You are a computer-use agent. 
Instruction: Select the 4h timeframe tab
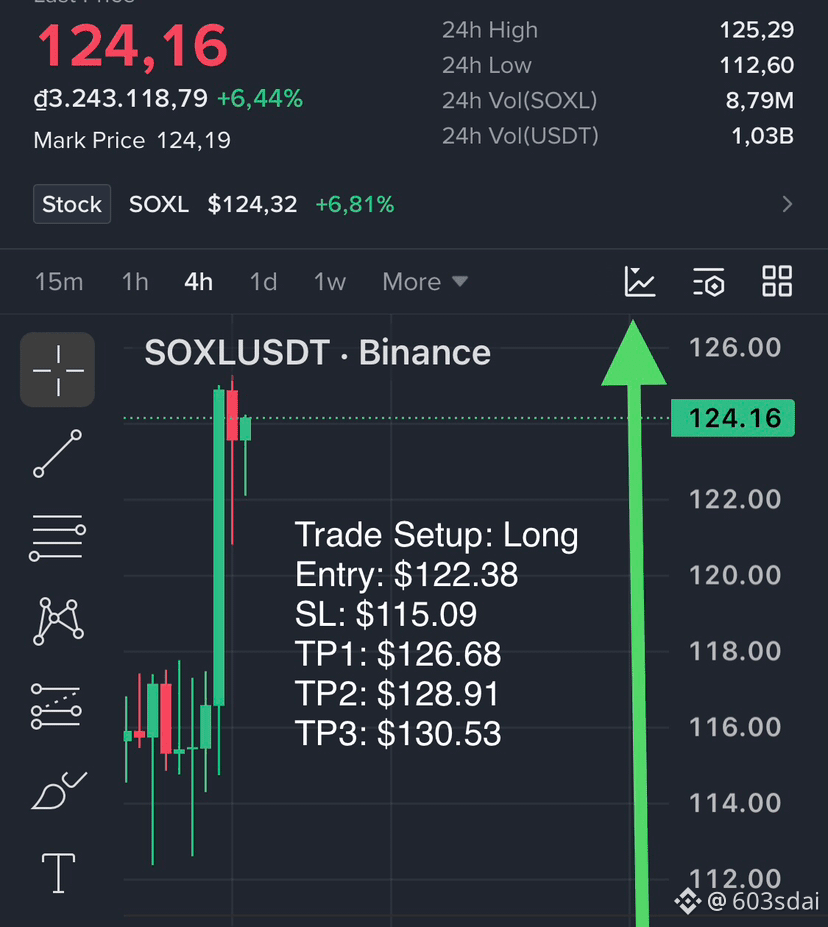[199, 282]
